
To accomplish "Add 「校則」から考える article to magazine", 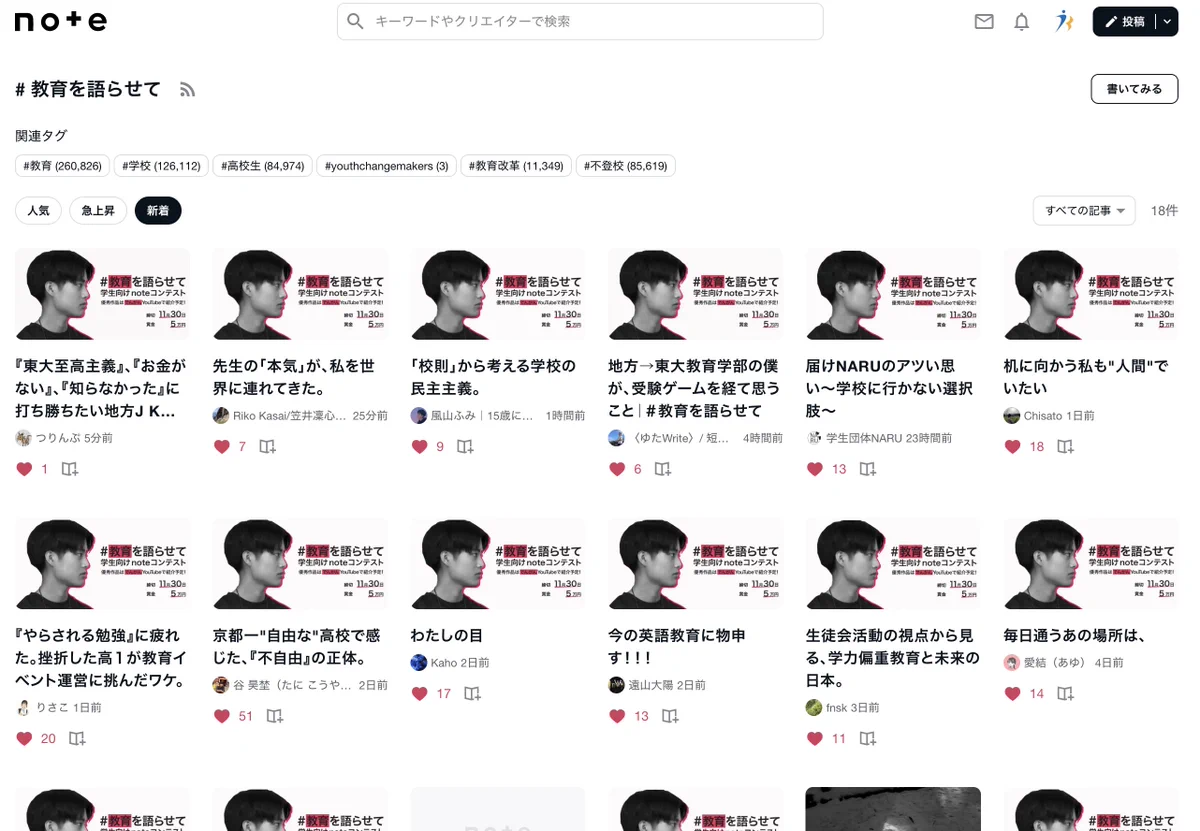I will pos(466,446).
